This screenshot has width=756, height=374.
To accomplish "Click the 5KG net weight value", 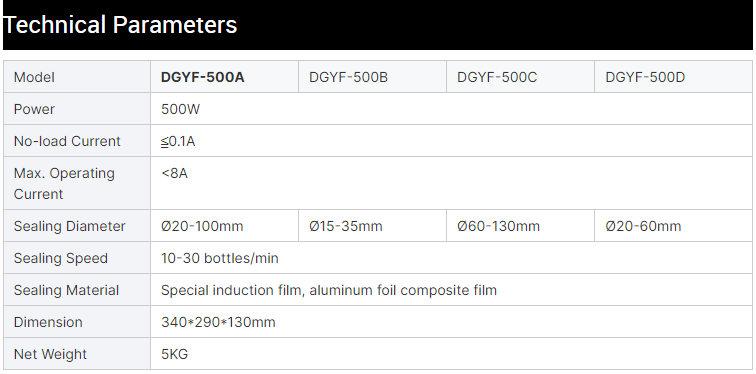I will point(175,354).
